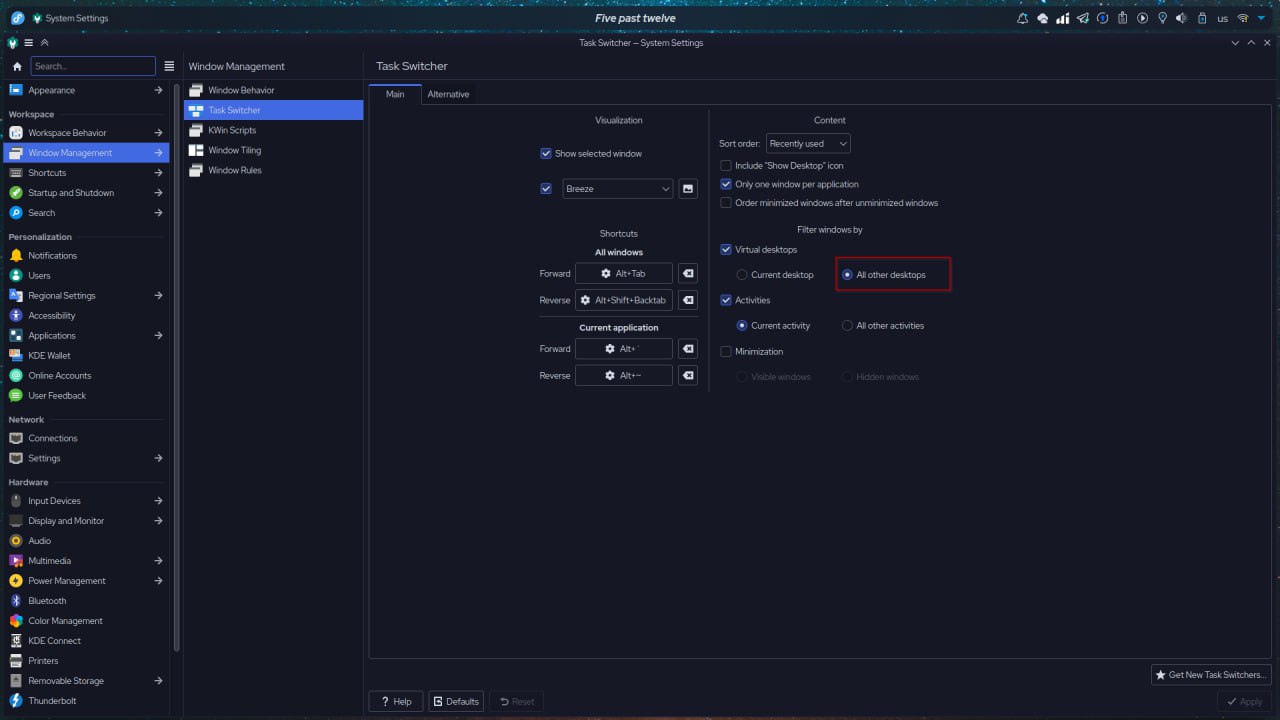Click the home icon beside the search field
1280x720 pixels.
(17, 66)
